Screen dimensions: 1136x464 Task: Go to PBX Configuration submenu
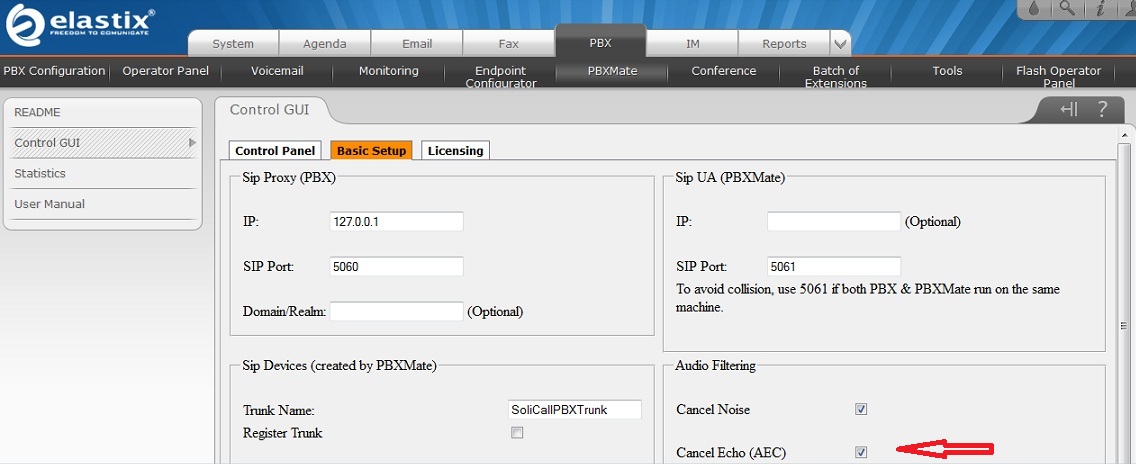pyautogui.click(x=54, y=71)
